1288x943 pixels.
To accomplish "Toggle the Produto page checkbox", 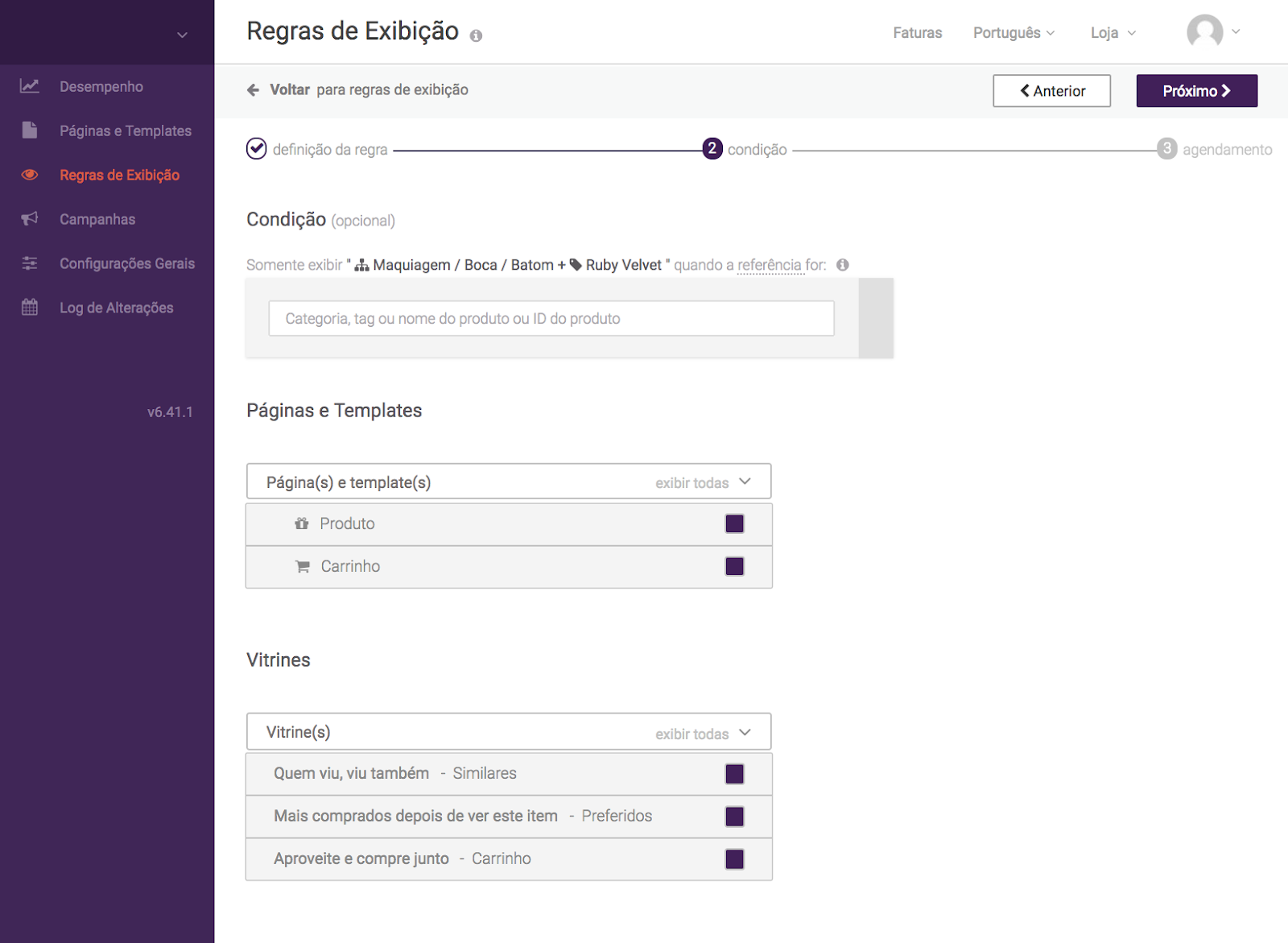I will [734, 524].
